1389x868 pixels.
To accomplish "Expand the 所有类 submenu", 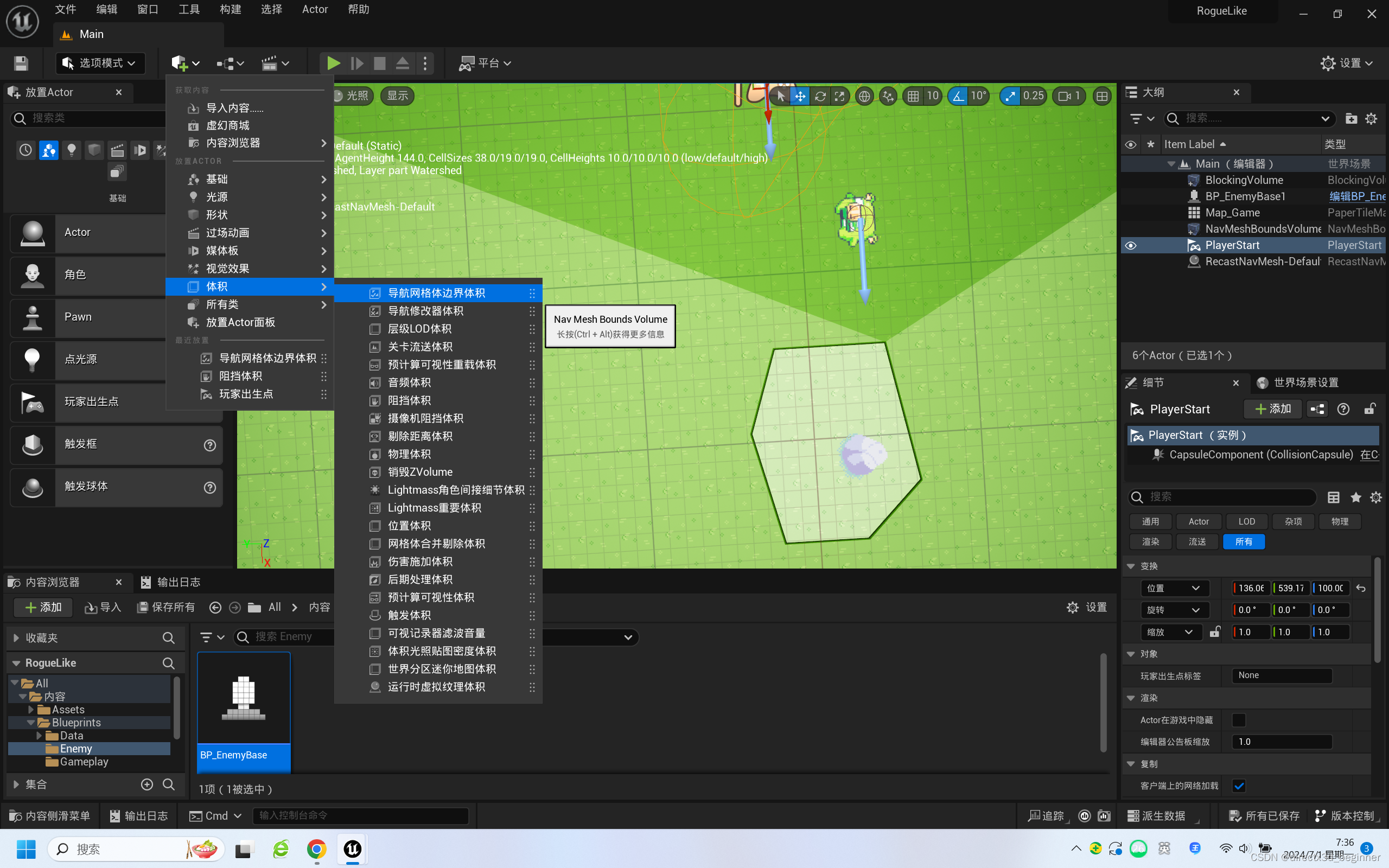I will (x=250, y=304).
